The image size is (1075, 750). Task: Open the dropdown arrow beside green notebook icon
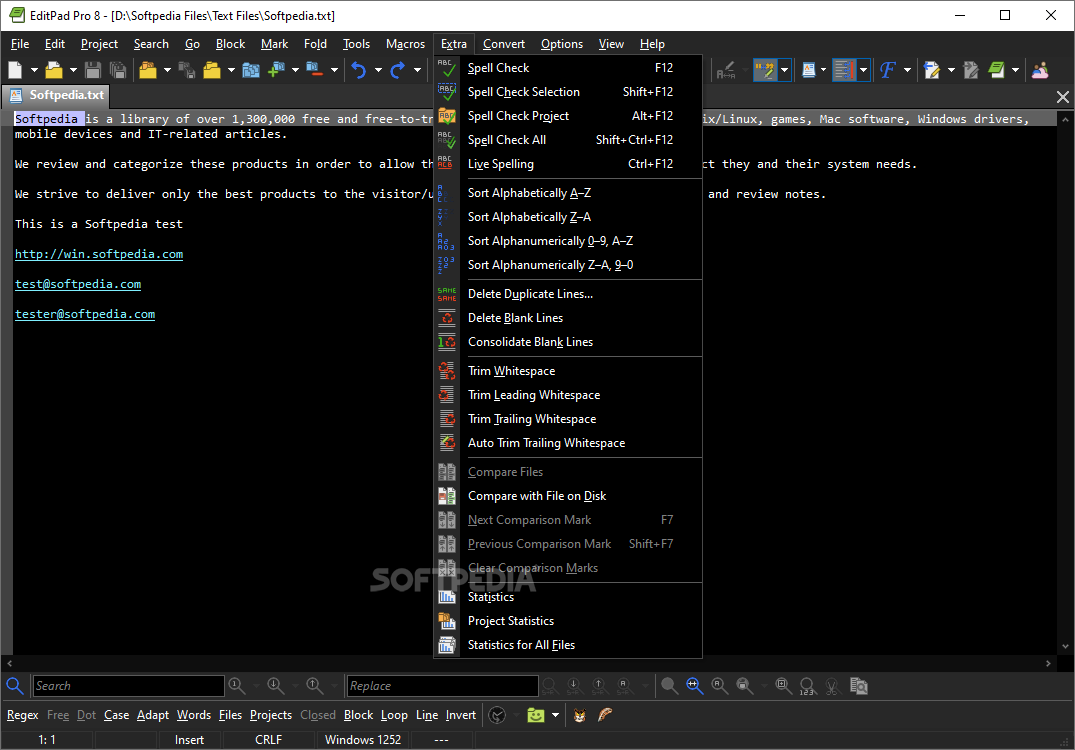[x=1015, y=70]
